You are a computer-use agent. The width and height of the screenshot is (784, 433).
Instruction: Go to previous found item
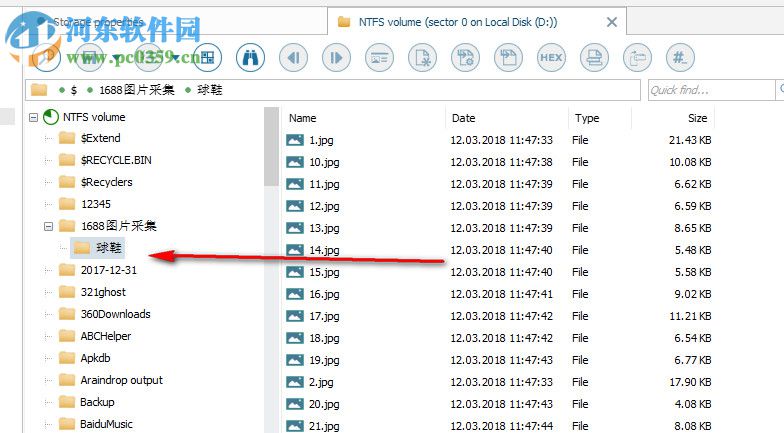pos(294,58)
